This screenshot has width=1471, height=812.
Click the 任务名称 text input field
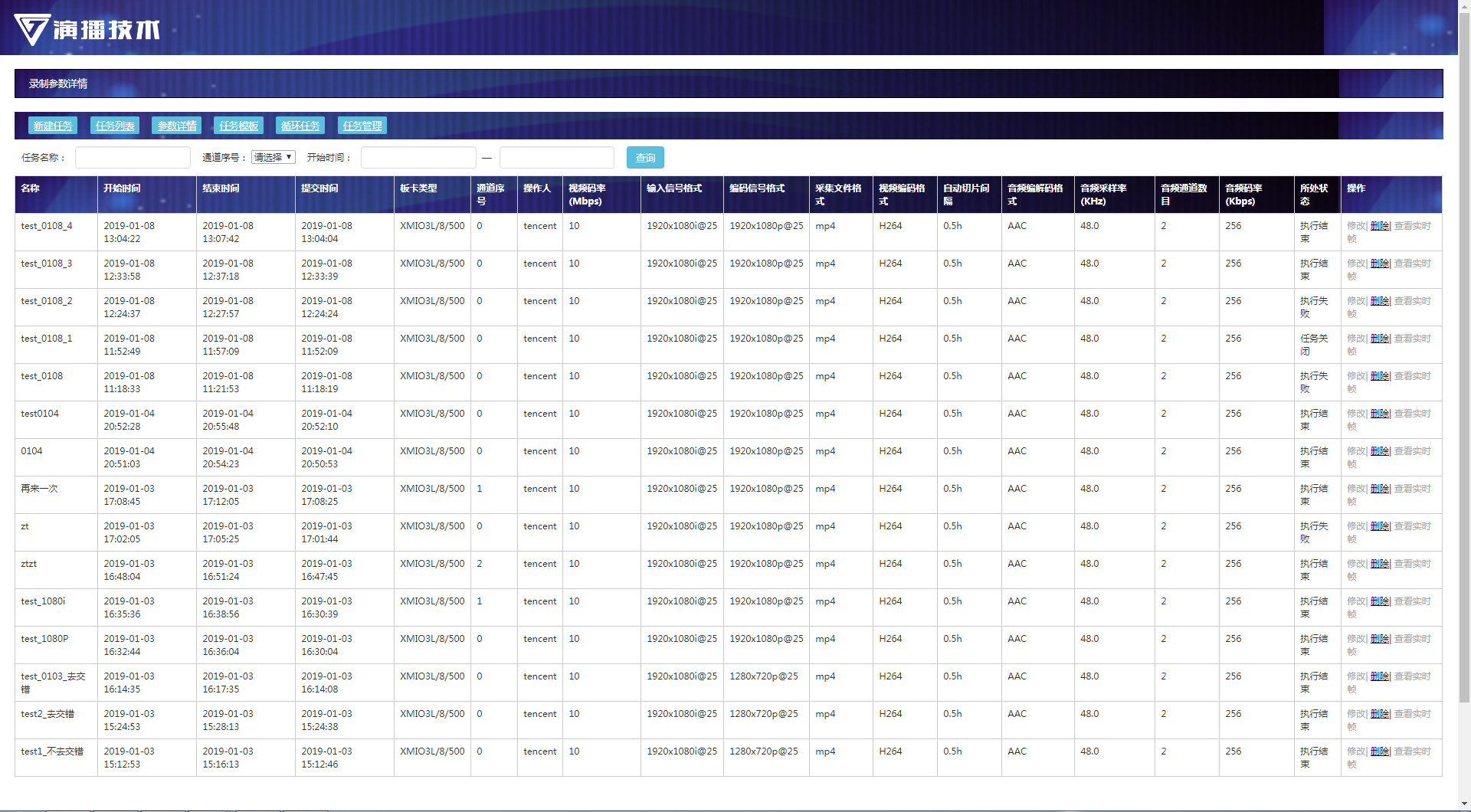[x=133, y=158]
